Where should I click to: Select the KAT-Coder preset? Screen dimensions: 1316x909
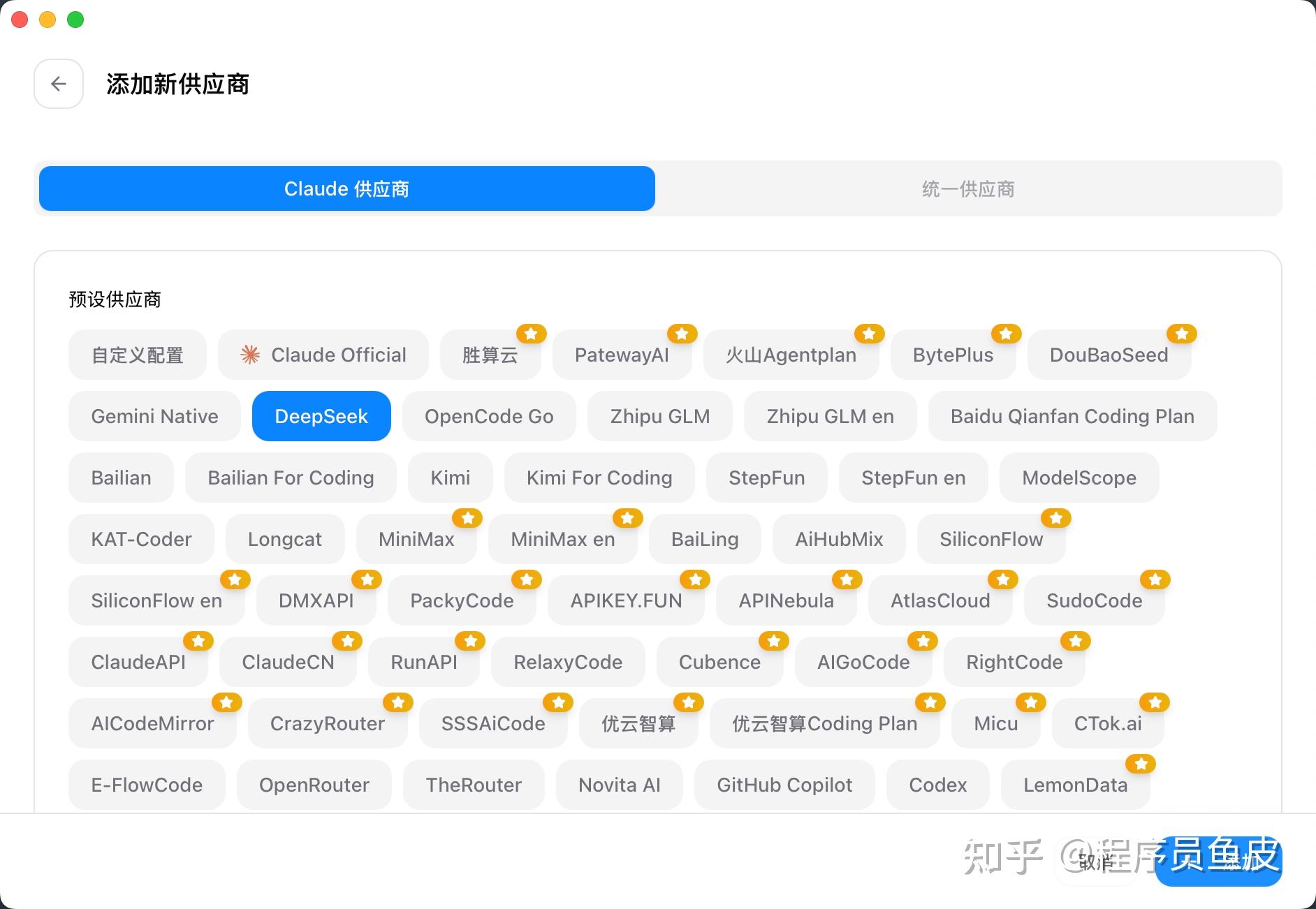[x=141, y=539]
